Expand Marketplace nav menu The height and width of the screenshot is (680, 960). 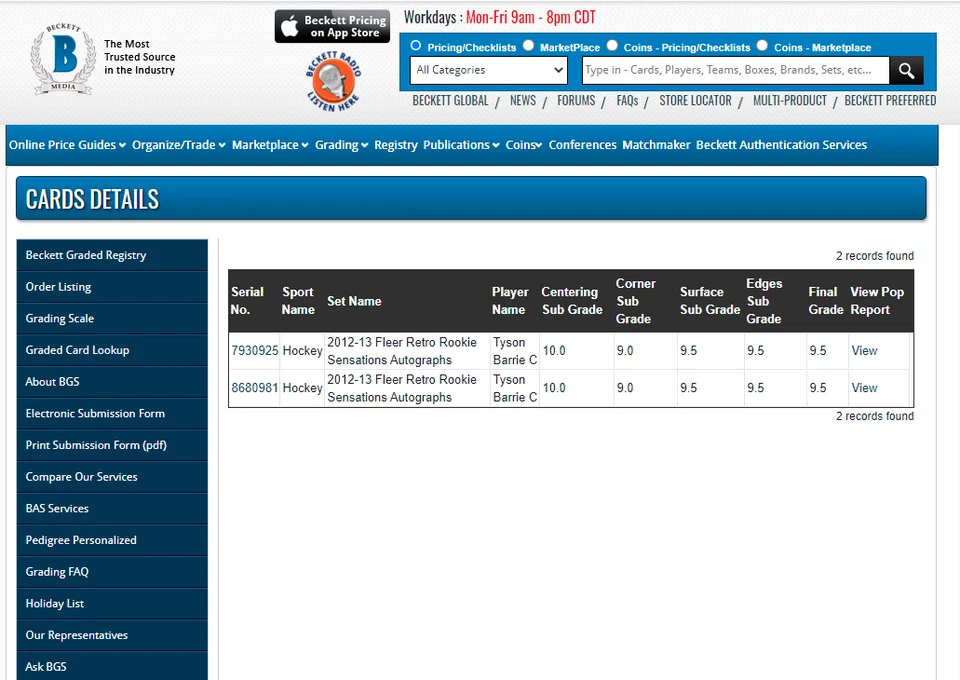tap(270, 145)
